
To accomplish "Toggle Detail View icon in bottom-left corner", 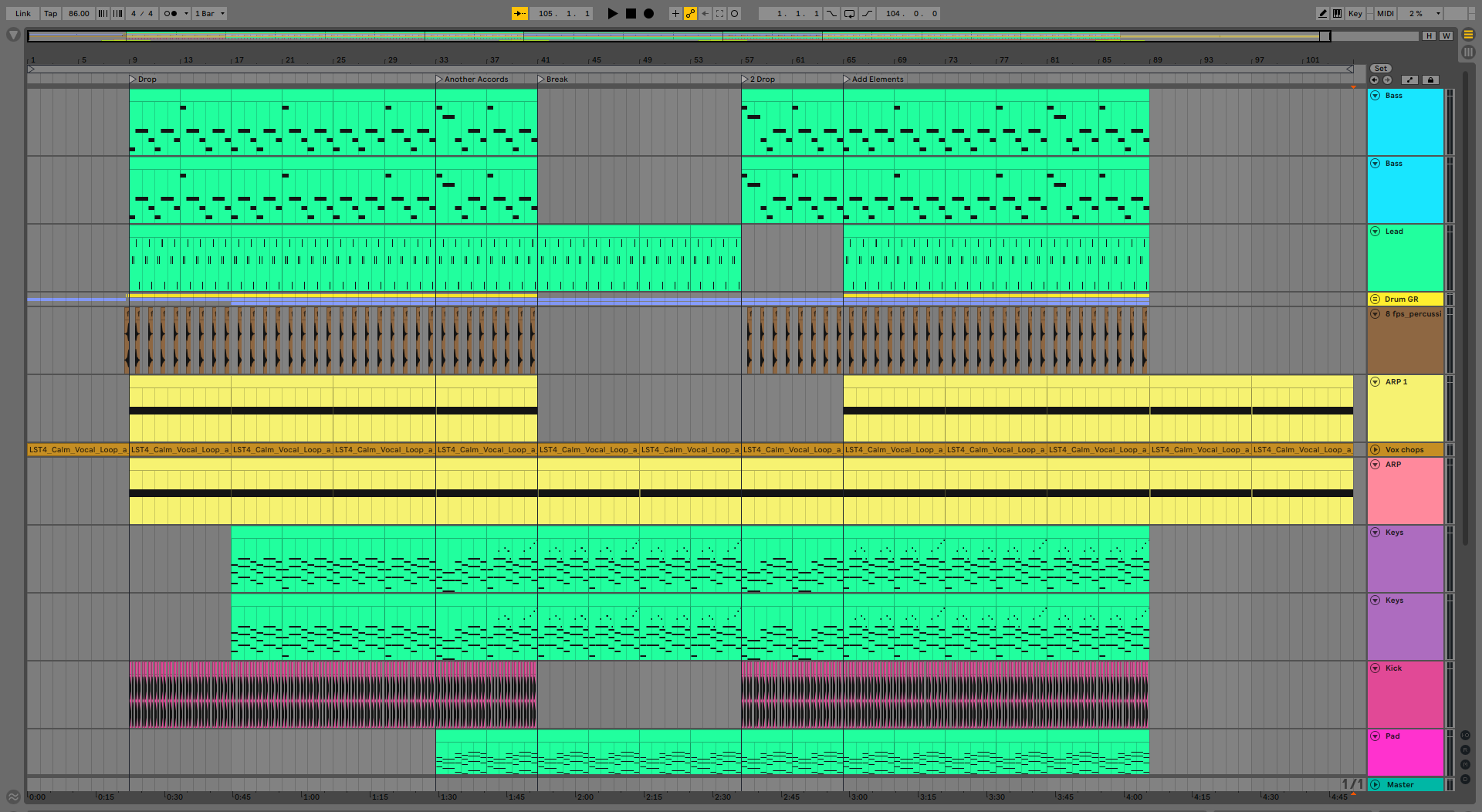I will [13, 797].
